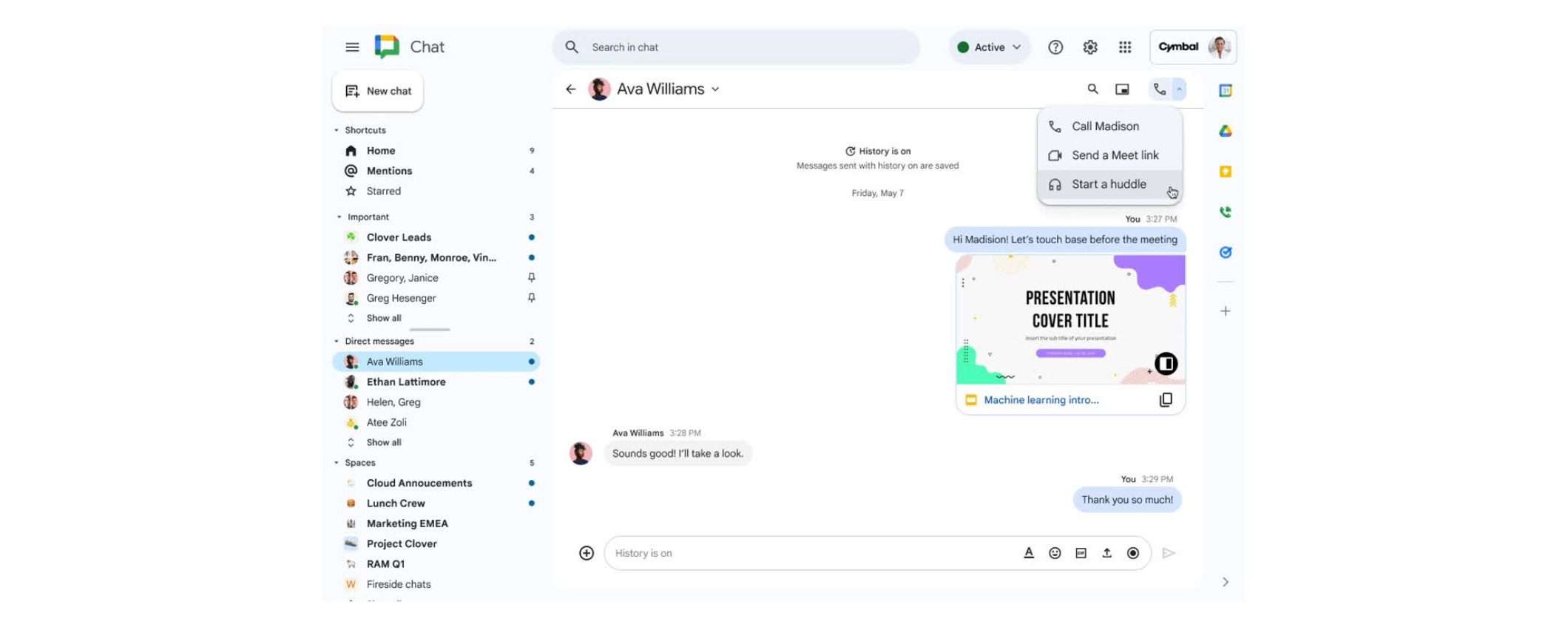This screenshot has width=1568, height=627.
Task: Unpin the Gregory, Janice conversation
Action: [531, 278]
